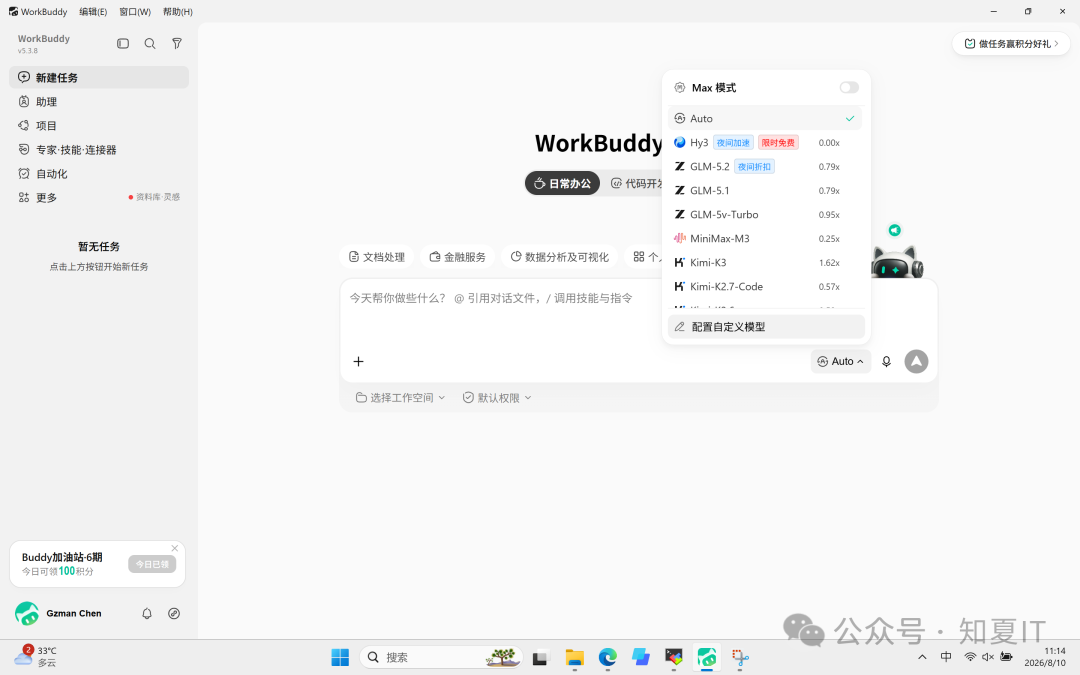The height and width of the screenshot is (675, 1080).
Task: Toggle the Max 模式 switch
Action: click(849, 87)
